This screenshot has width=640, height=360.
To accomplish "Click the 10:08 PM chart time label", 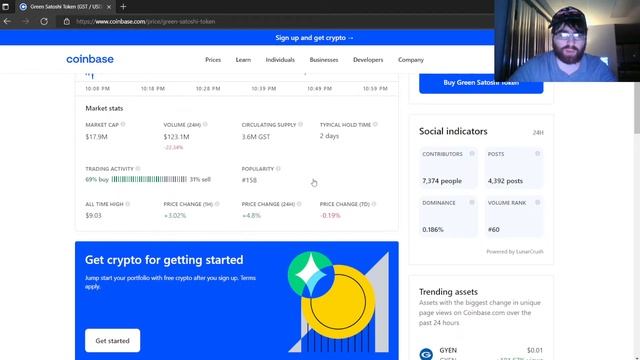I will point(98,89).
